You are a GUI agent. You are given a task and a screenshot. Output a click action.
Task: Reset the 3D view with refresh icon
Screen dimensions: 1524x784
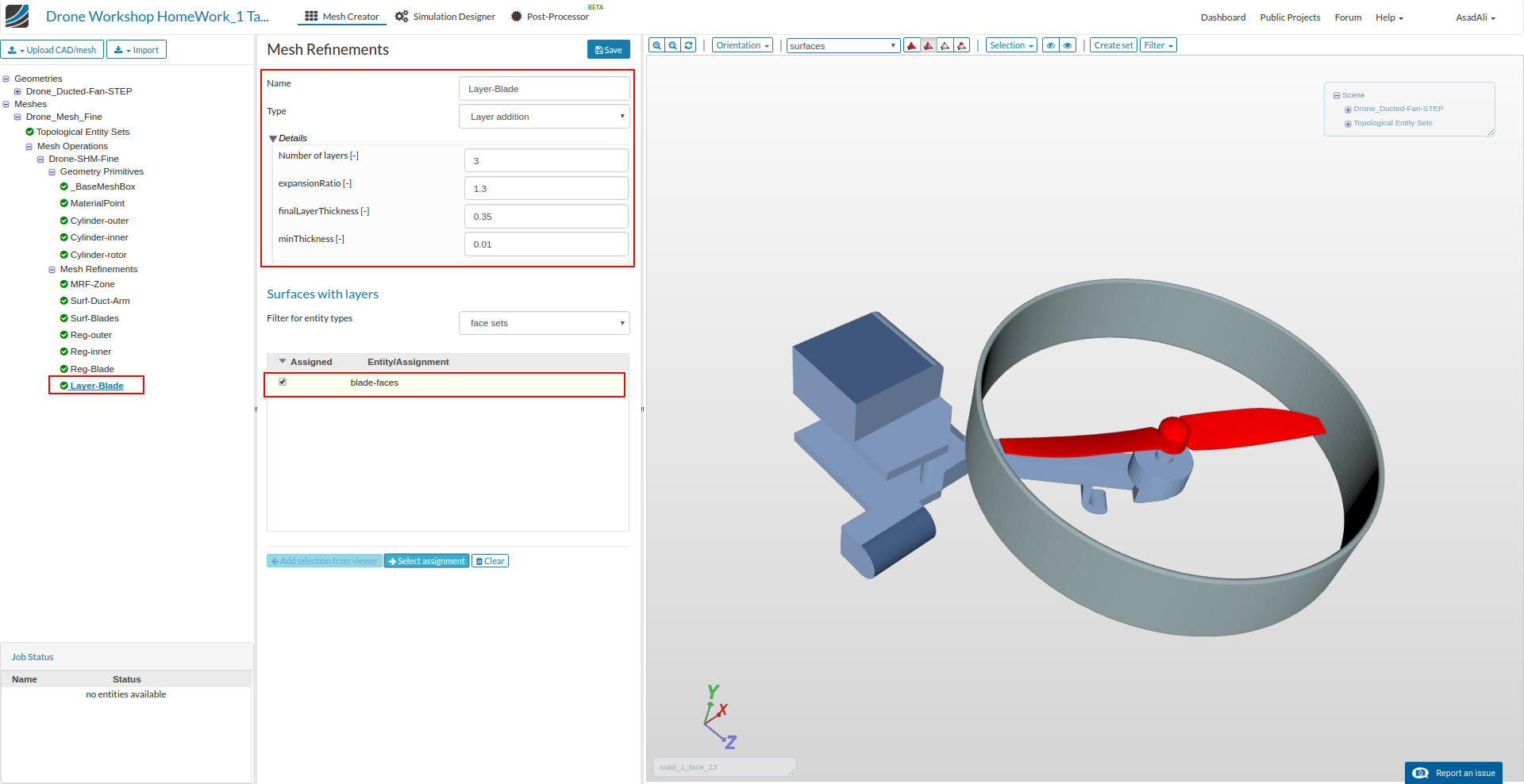coord(689,46)
